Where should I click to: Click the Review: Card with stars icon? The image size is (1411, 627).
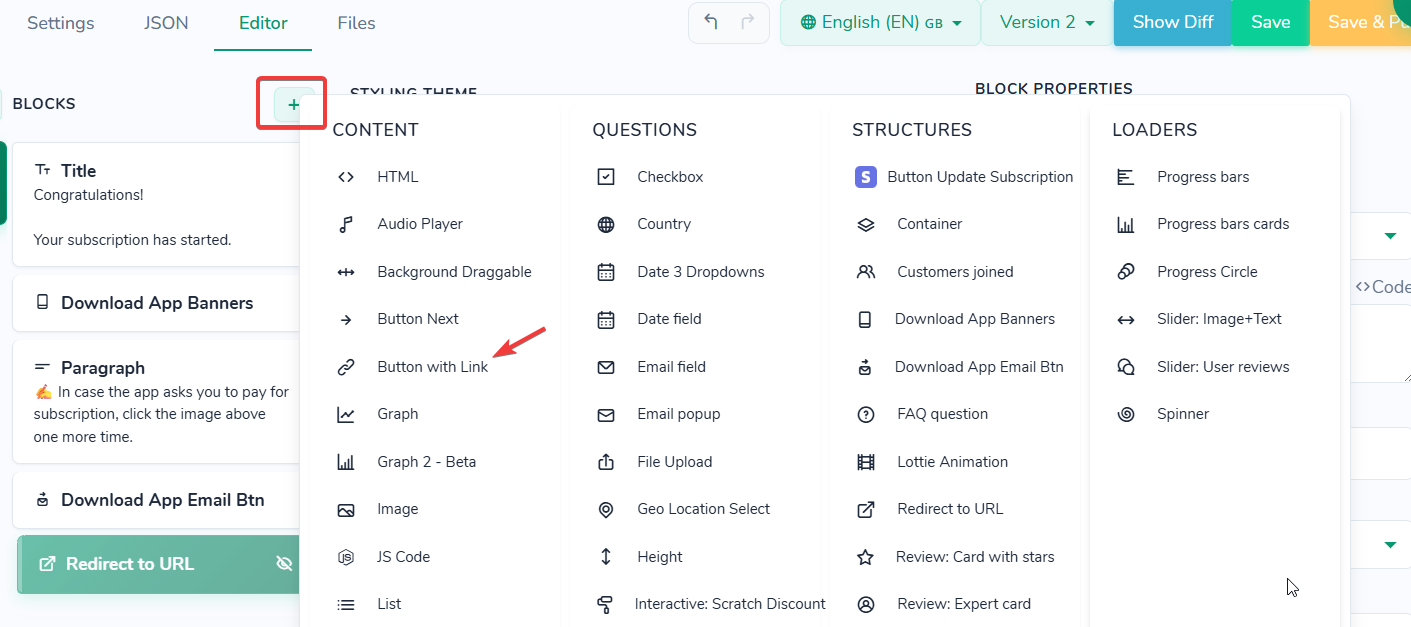pos(866,557)
